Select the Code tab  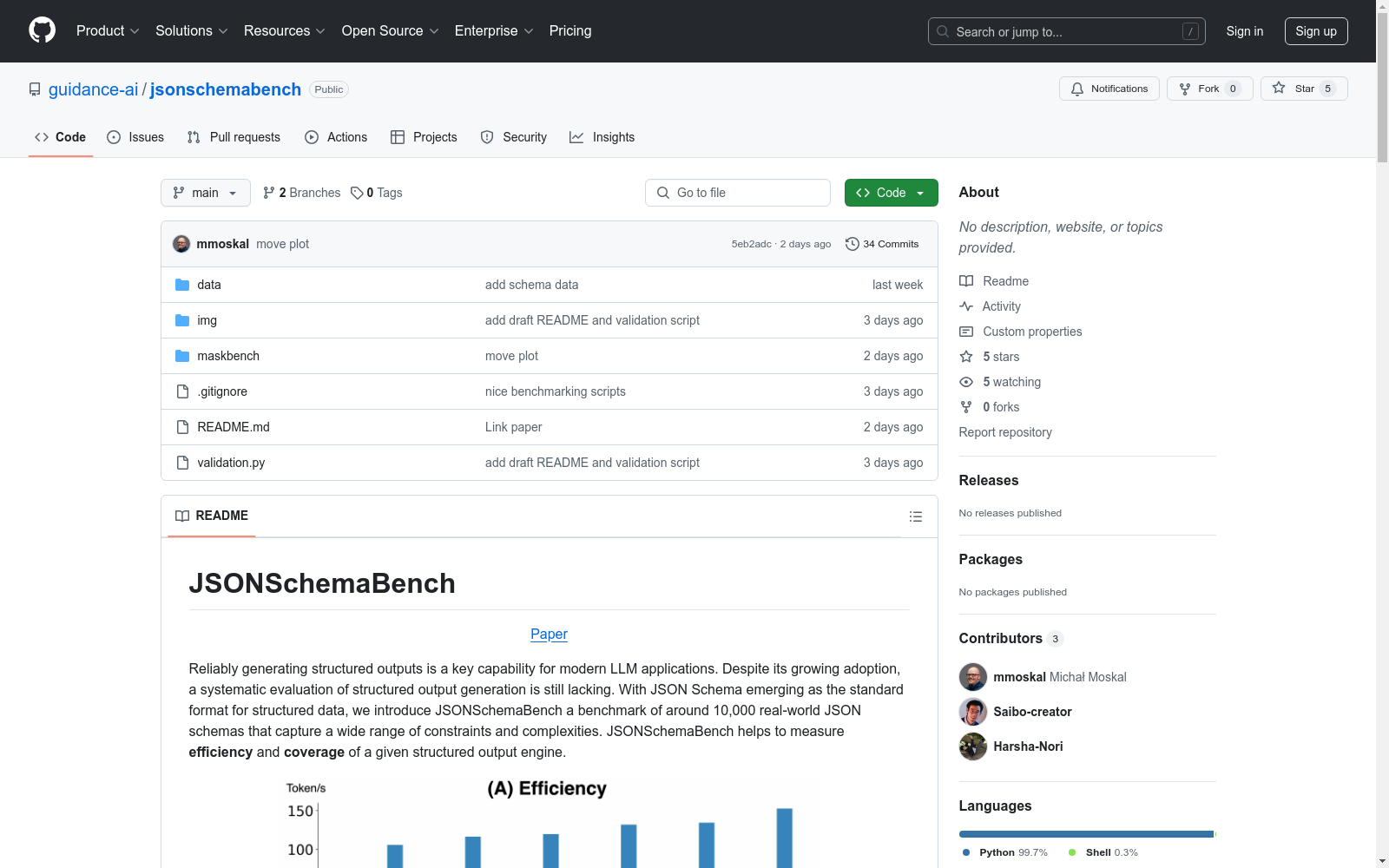[x=61, y=137]
